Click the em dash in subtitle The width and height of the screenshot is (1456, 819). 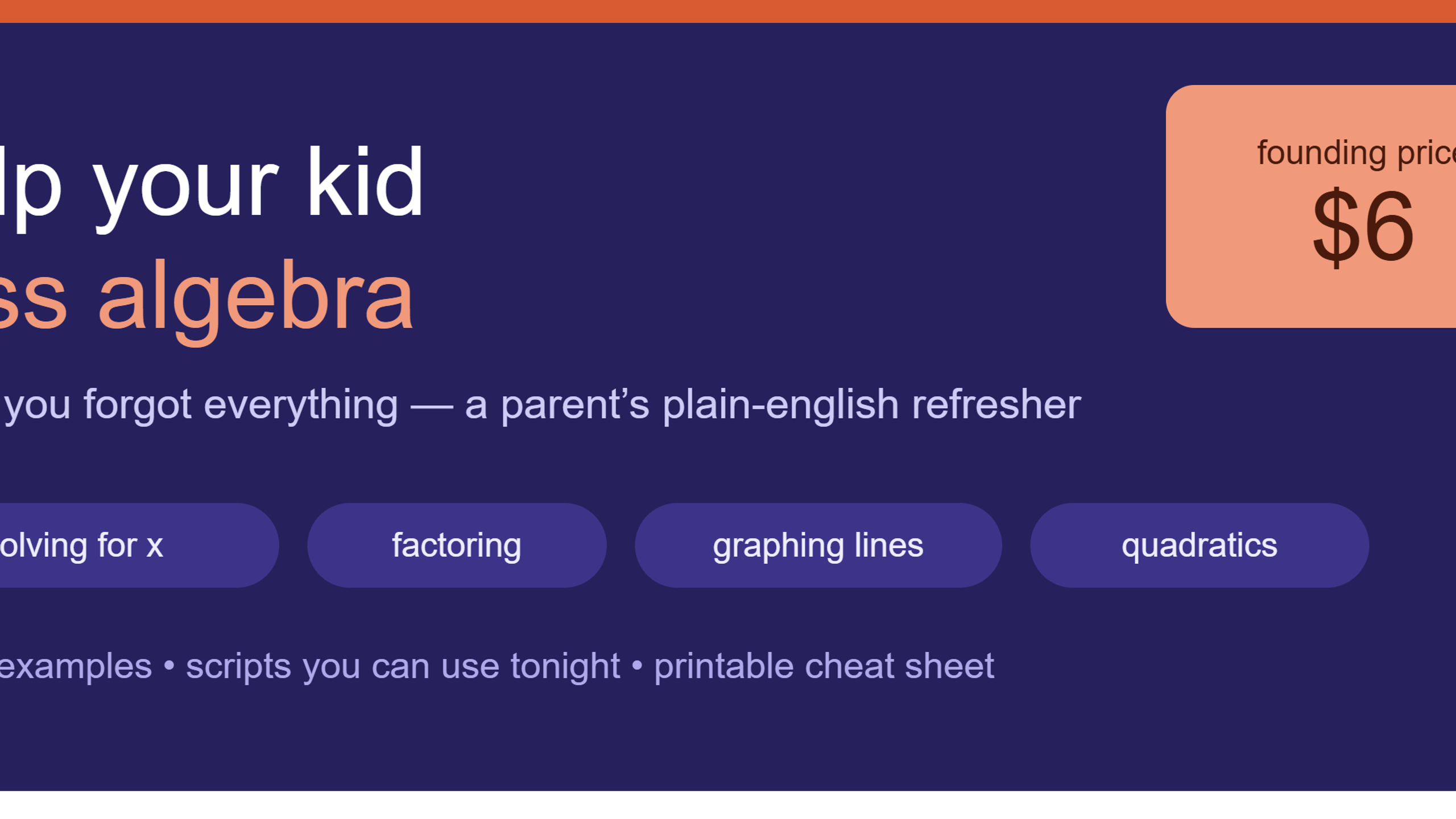click(x=432, y=407)
